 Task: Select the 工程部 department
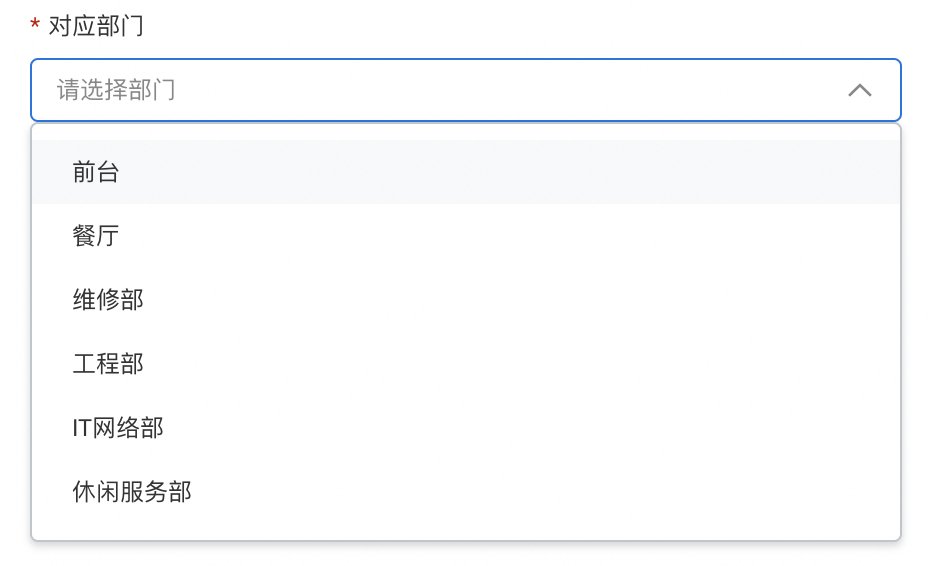click(108, 364)
